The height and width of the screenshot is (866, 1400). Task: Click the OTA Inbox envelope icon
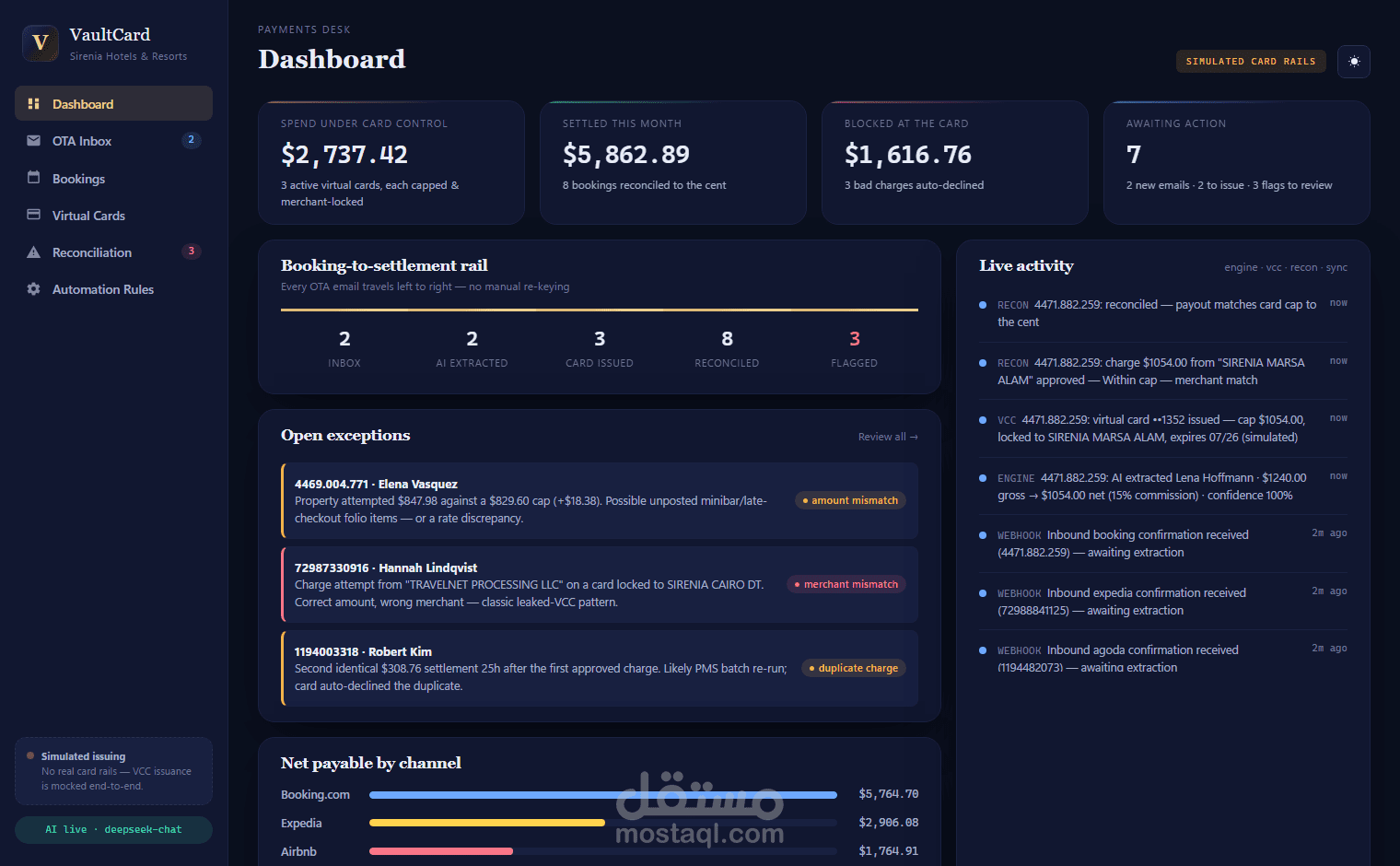(x=34, y=141)
